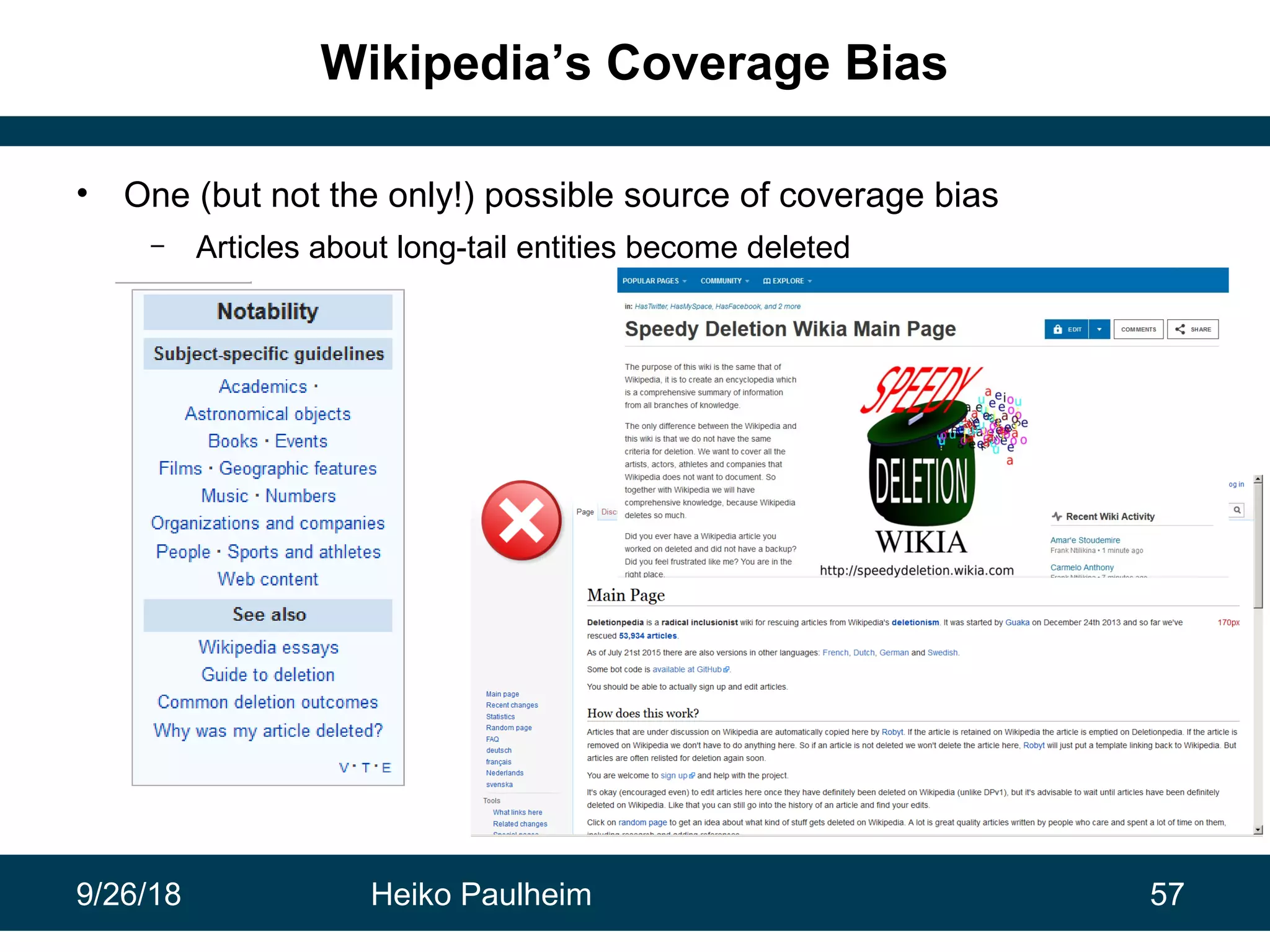
Task: Click 'and 2 more' categories link
Action: (x=782, y=306)
